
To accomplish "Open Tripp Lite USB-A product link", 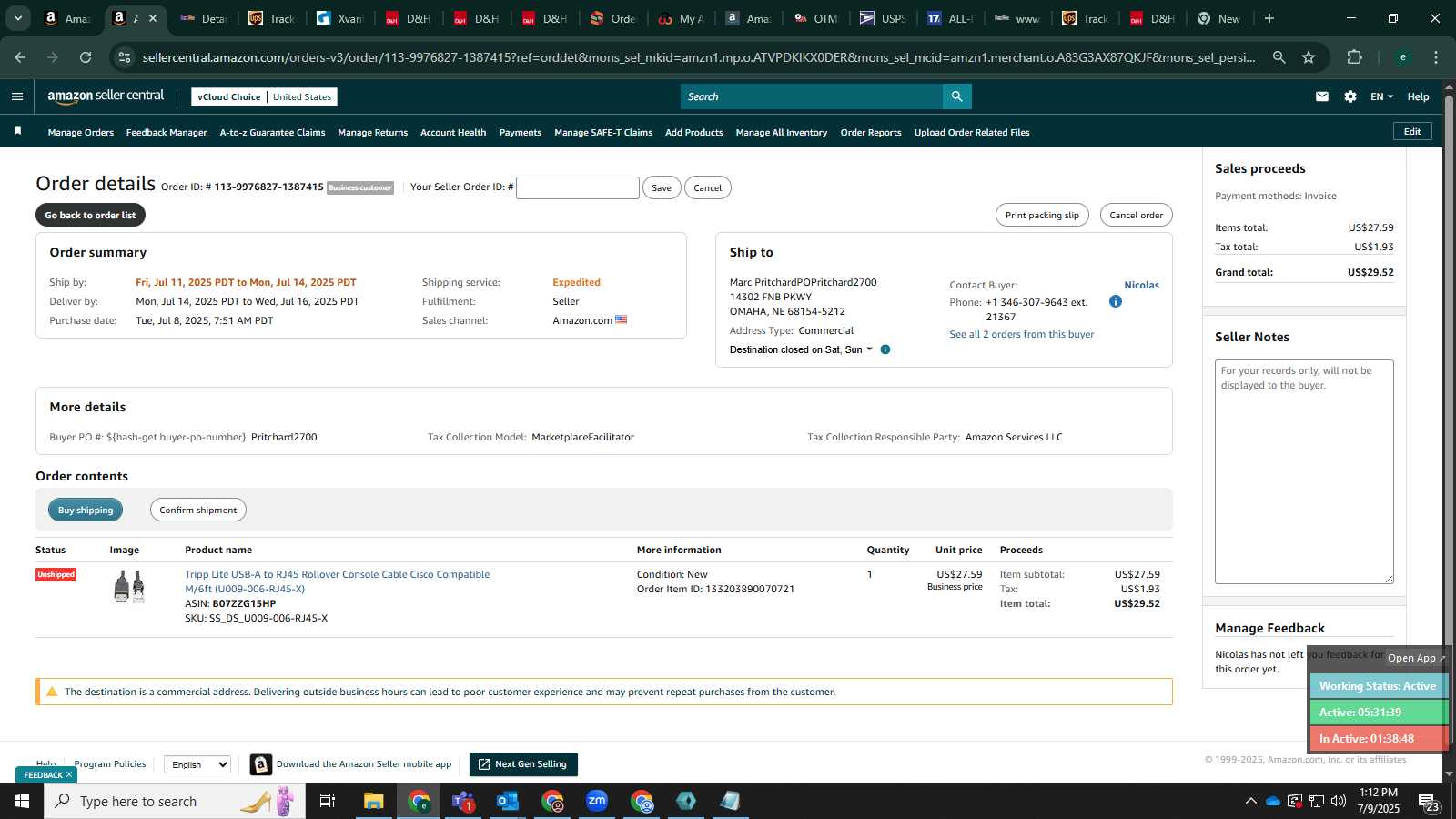I will 338,581.
